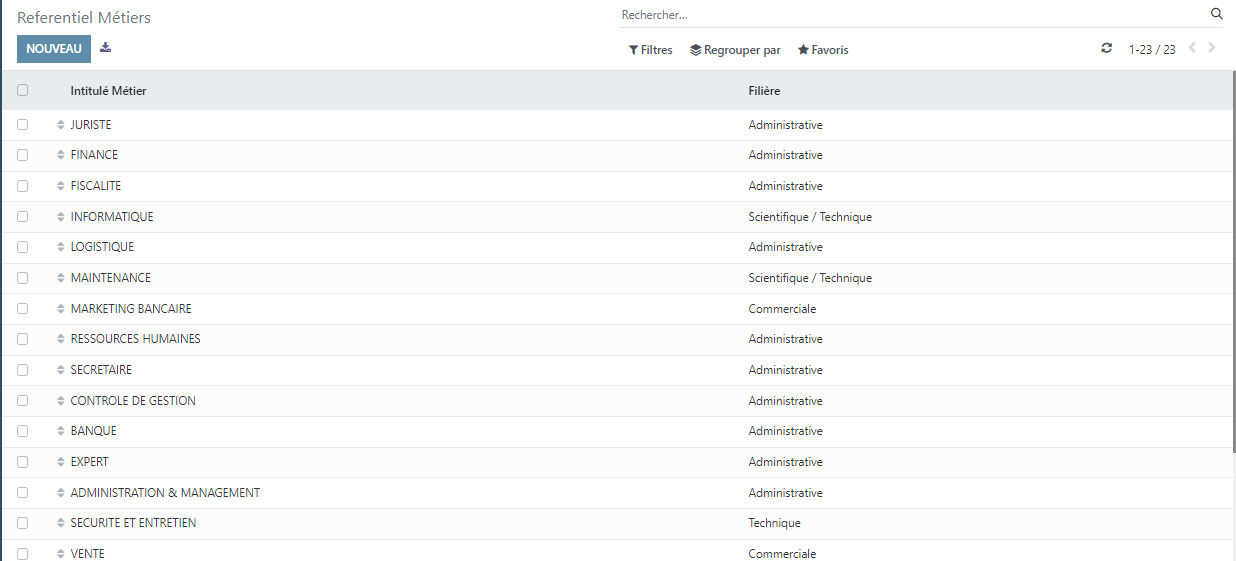Click Administrative in BANQUE row
This screenshot has height=561, width=1236.
(x=785, y=431)
